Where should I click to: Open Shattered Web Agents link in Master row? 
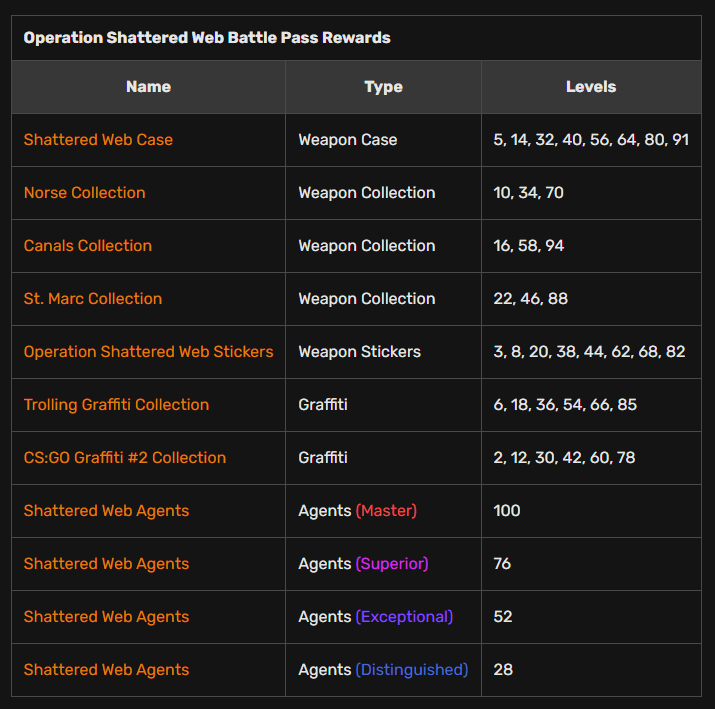click(106, 511)
